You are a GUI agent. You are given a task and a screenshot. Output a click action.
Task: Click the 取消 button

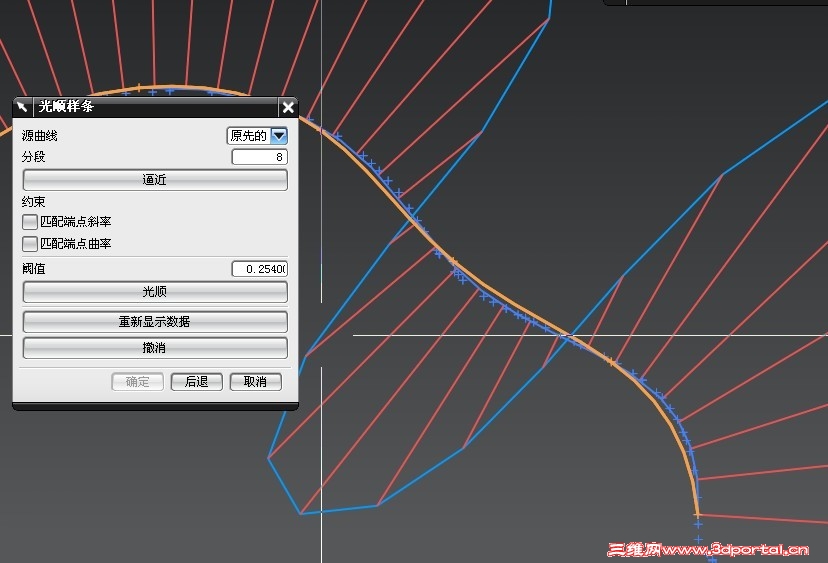(x=256, y=382)
